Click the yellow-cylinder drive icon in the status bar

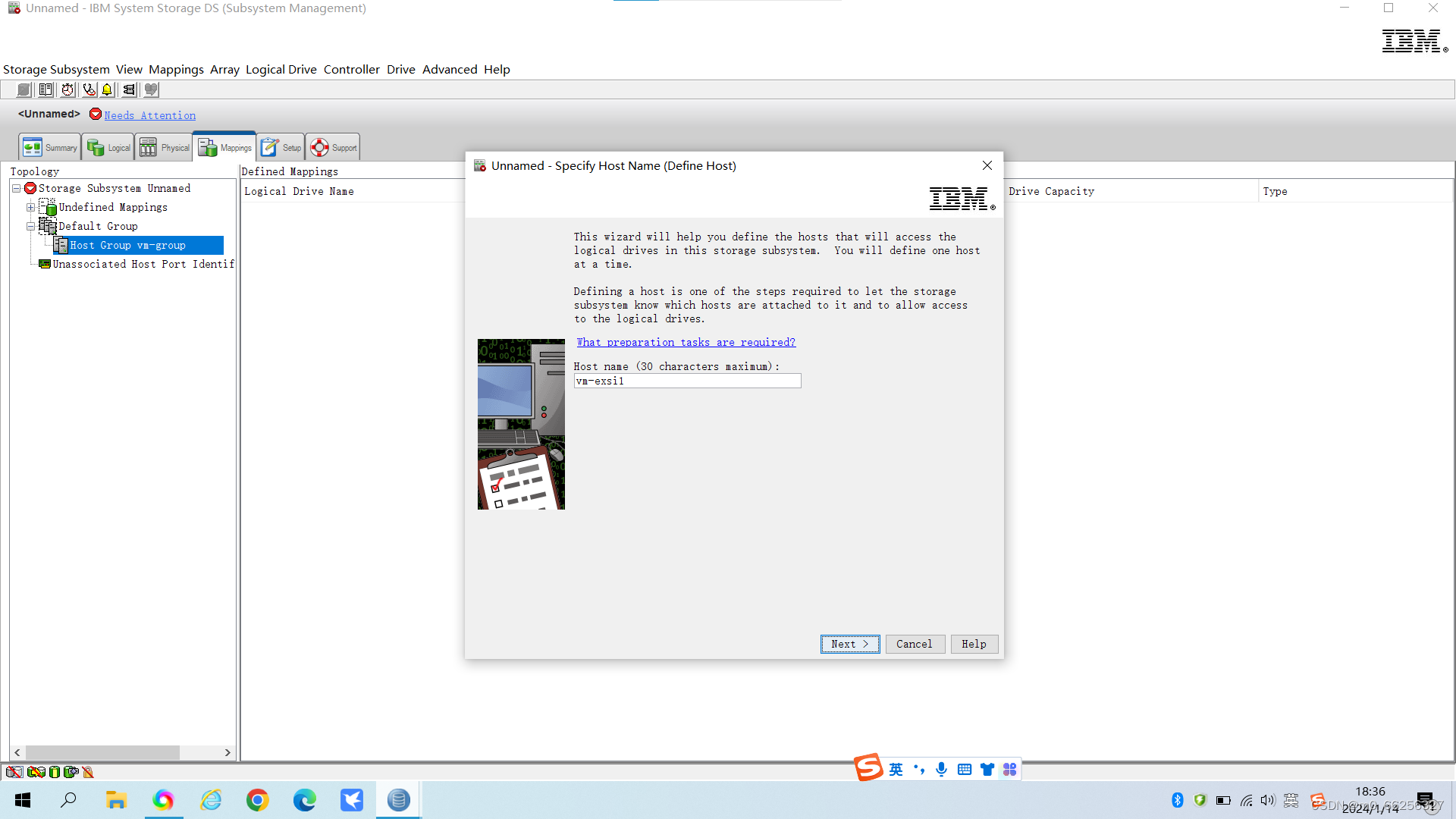54,772
